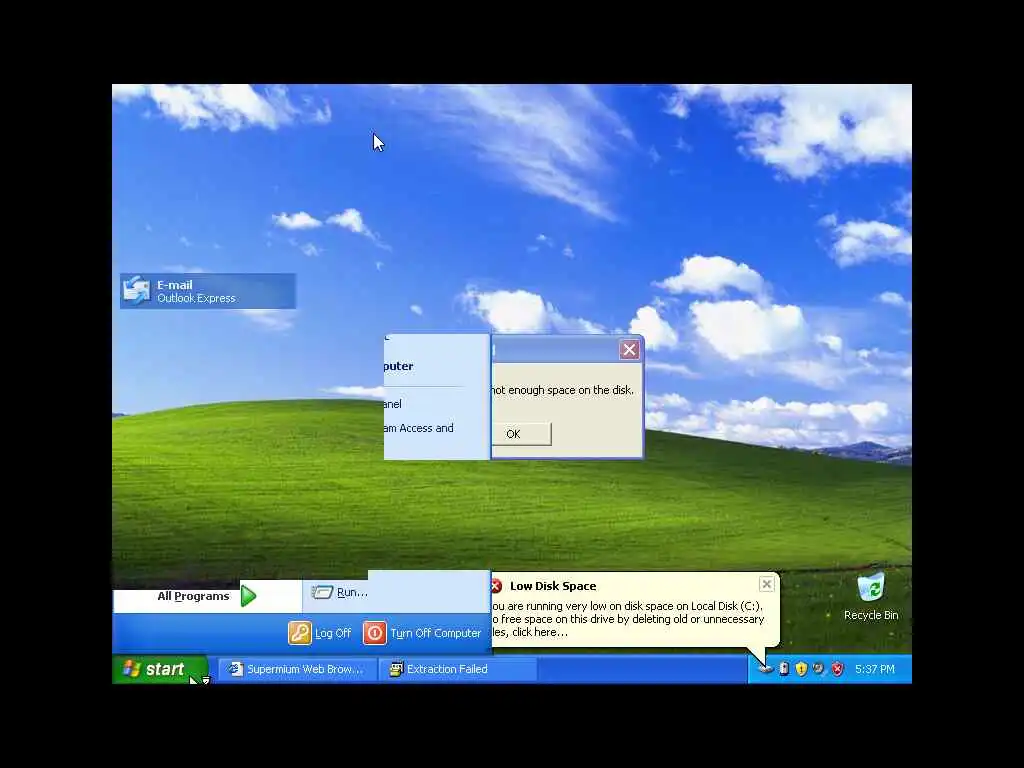Dismiss the Low Disk Space balloon
The width and height of the screenshot is (1024, 768).
767,584
